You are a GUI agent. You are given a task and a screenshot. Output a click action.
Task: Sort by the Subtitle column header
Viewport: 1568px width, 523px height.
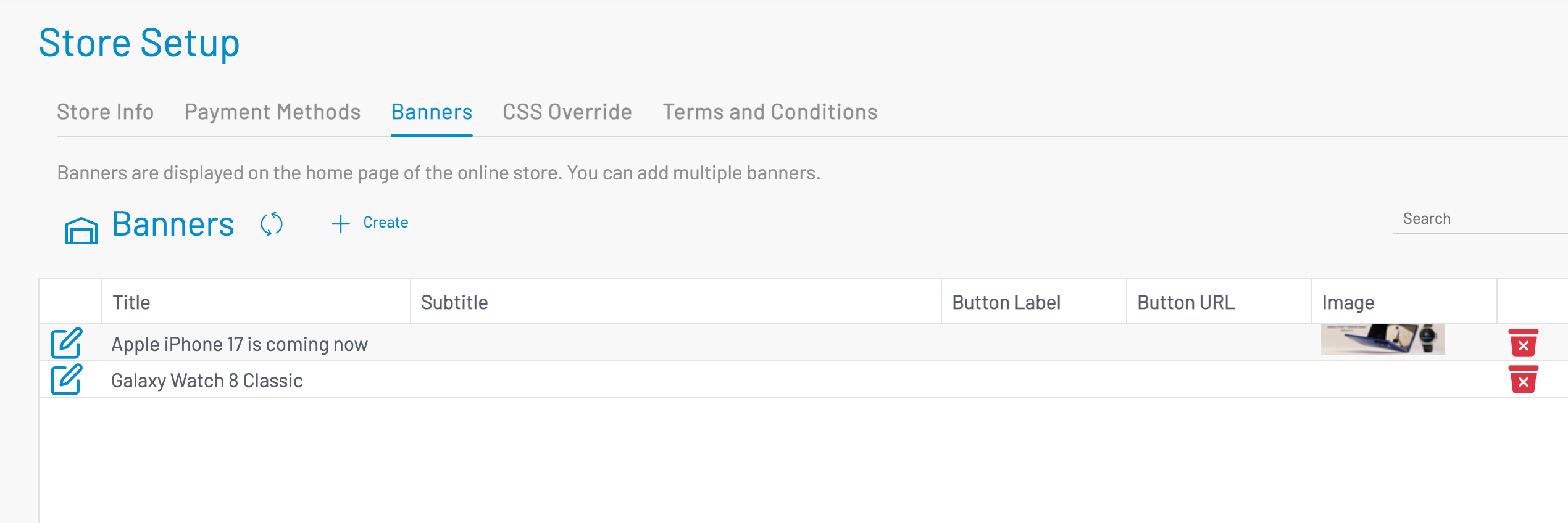454,302
